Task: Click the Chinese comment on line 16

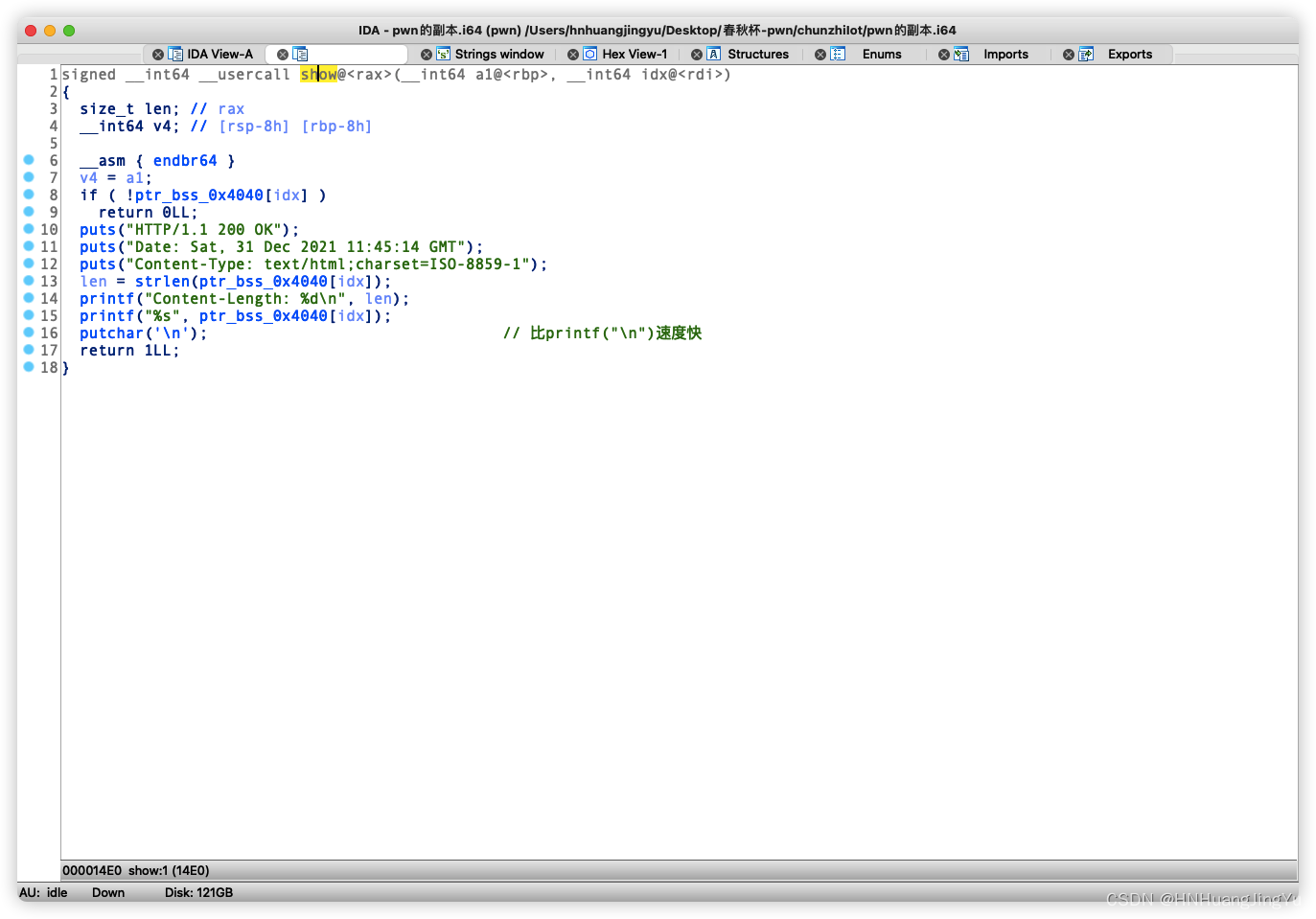Action: point(603,333)
